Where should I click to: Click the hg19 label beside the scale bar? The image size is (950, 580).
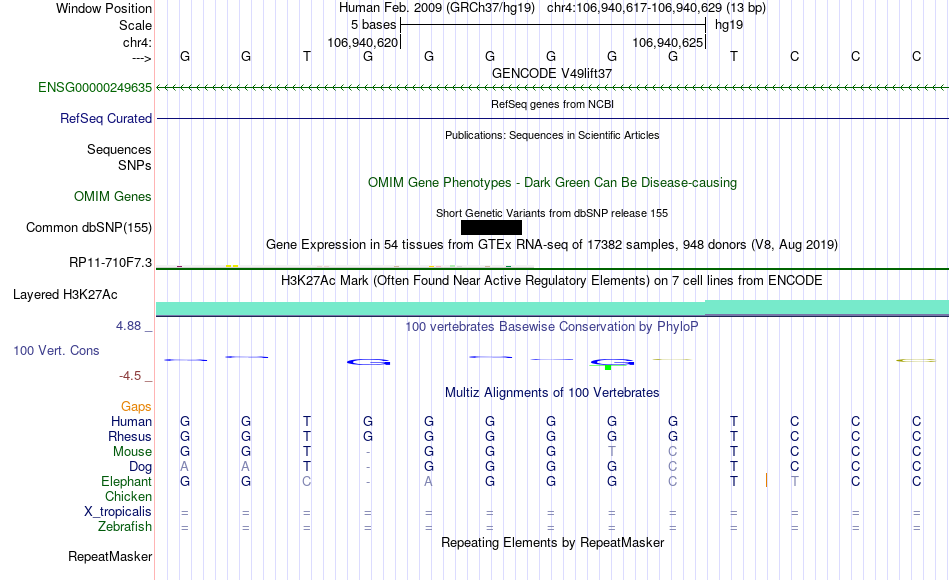click(729, 25)
